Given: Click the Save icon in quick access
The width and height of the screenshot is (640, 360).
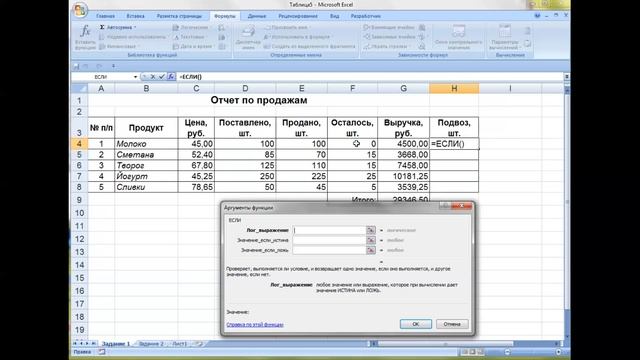Looking at the screenshot, I should pos(76,66).
